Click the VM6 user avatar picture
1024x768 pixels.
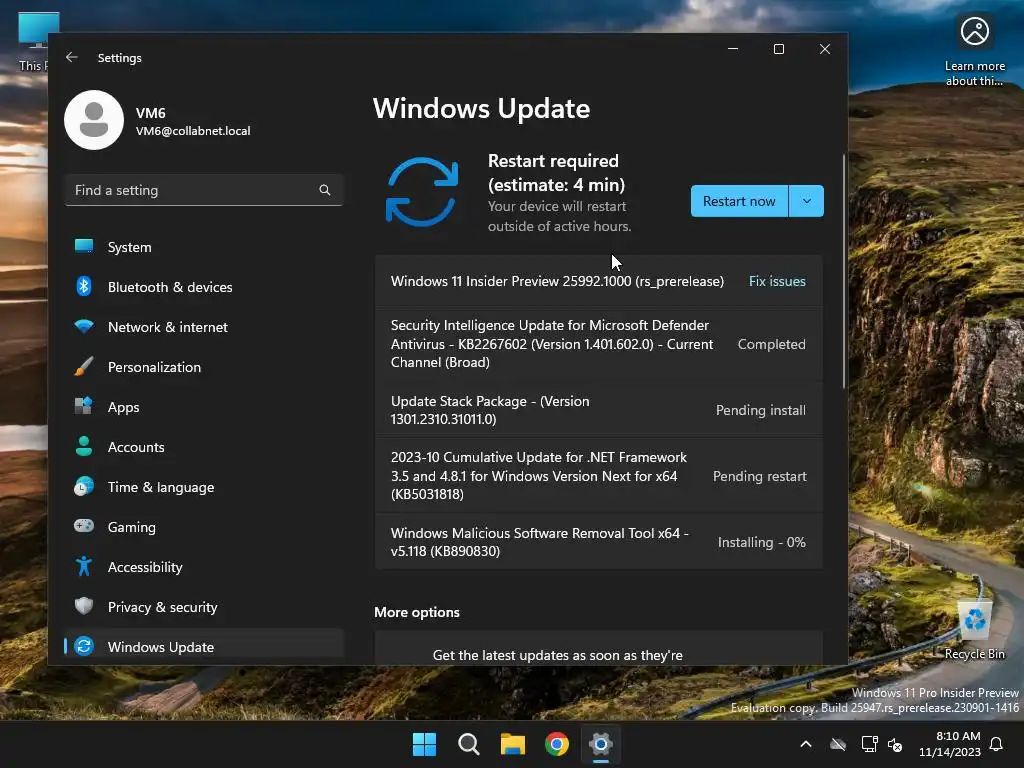pos(94,120)
